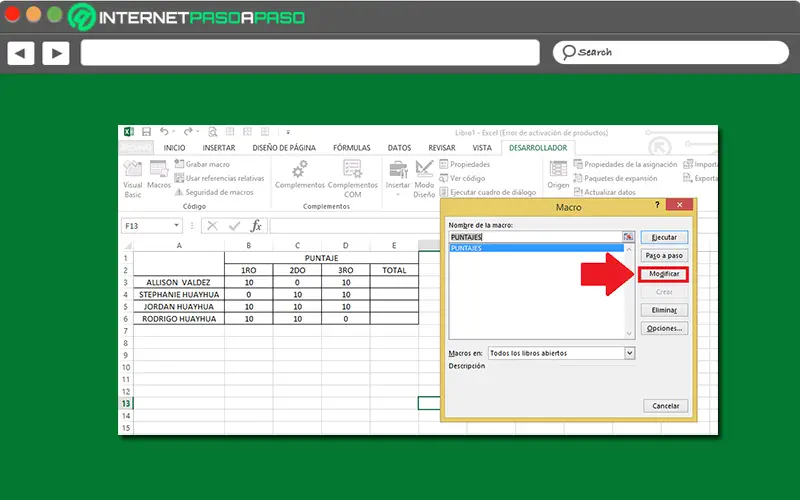Click the Nombre de la macro field
Image resolution: width=800 pixels, height=500 pixels.
pos(534,237)
